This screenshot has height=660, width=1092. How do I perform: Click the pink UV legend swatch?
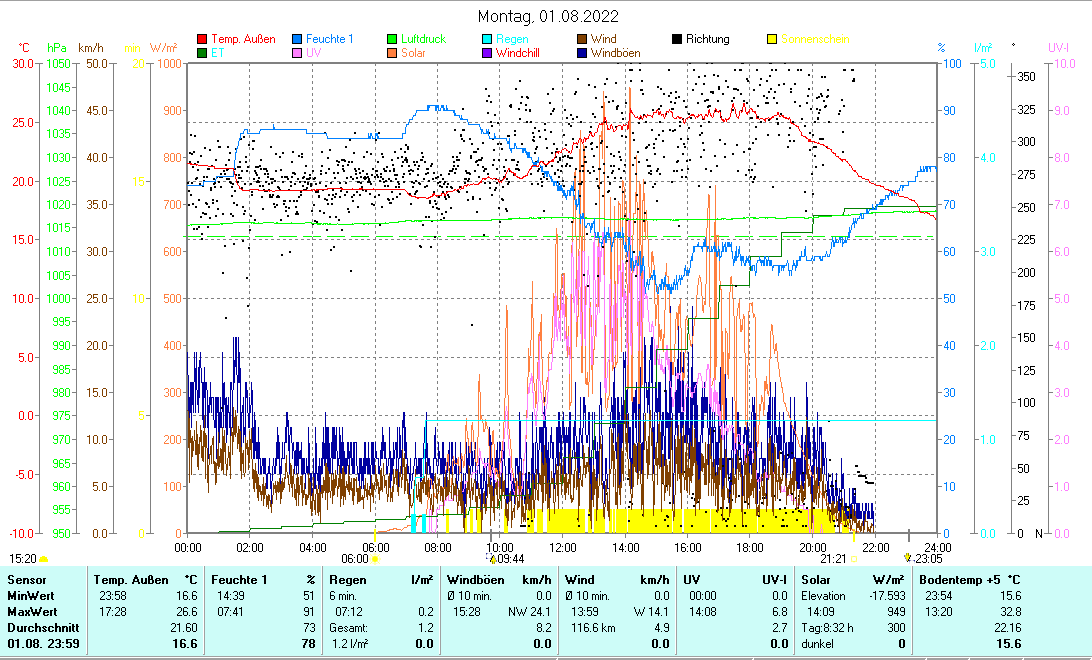(297, 53)
